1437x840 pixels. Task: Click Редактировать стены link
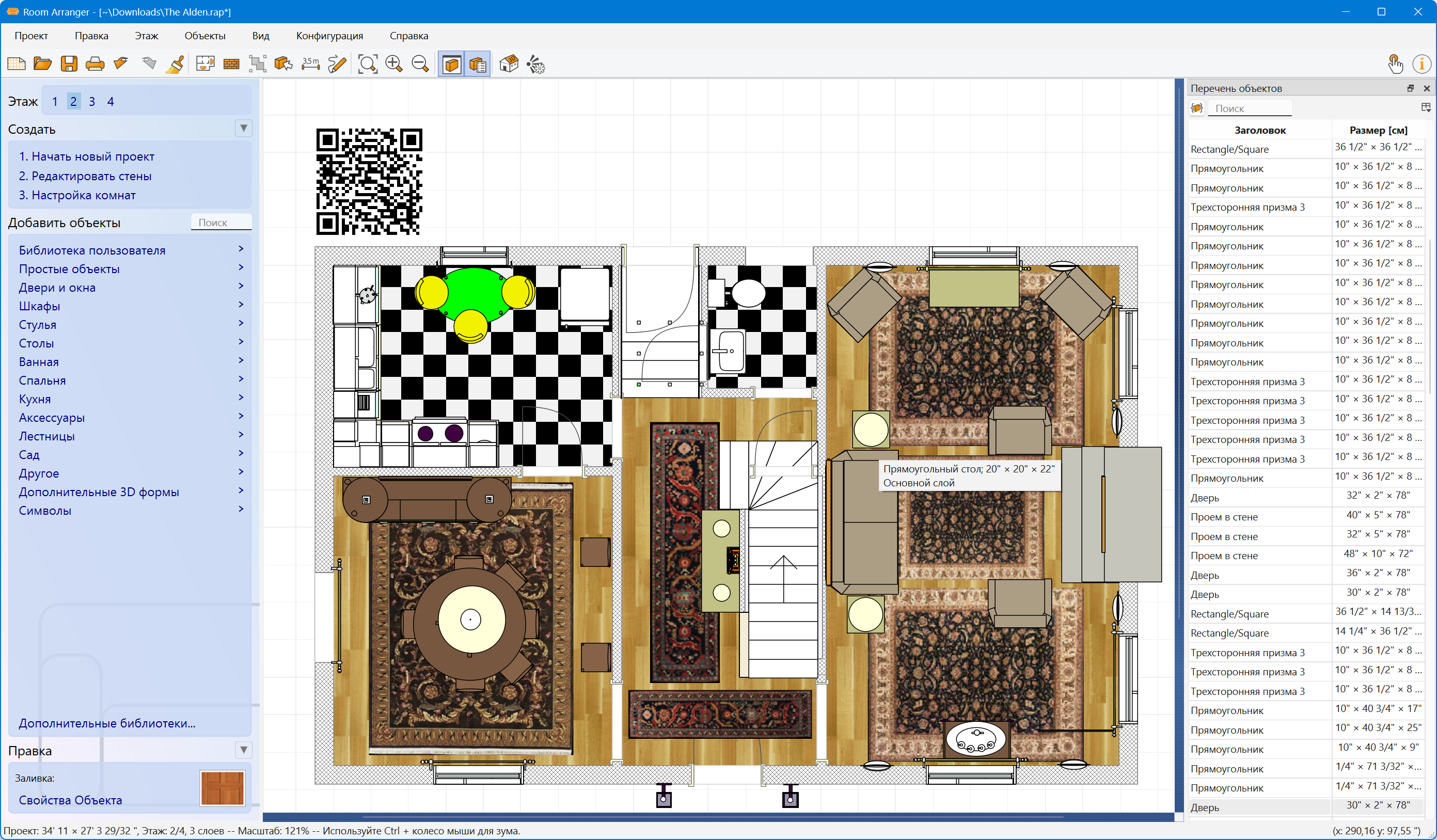tap(85, 176)
